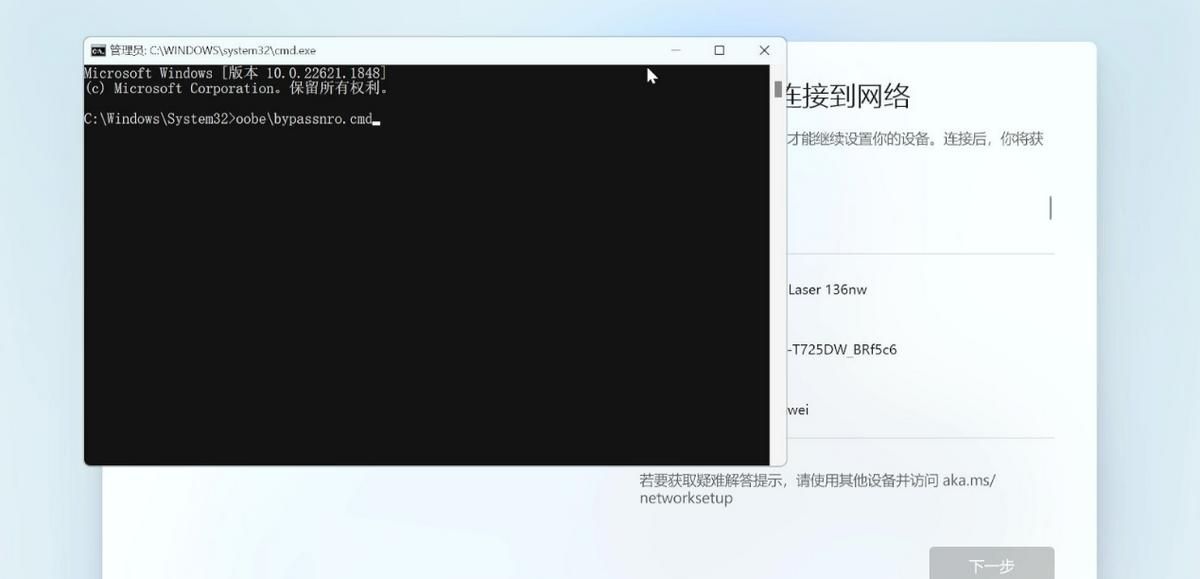
Task: Click the Microsoft Windows version text line
Action: click(235, 73)
